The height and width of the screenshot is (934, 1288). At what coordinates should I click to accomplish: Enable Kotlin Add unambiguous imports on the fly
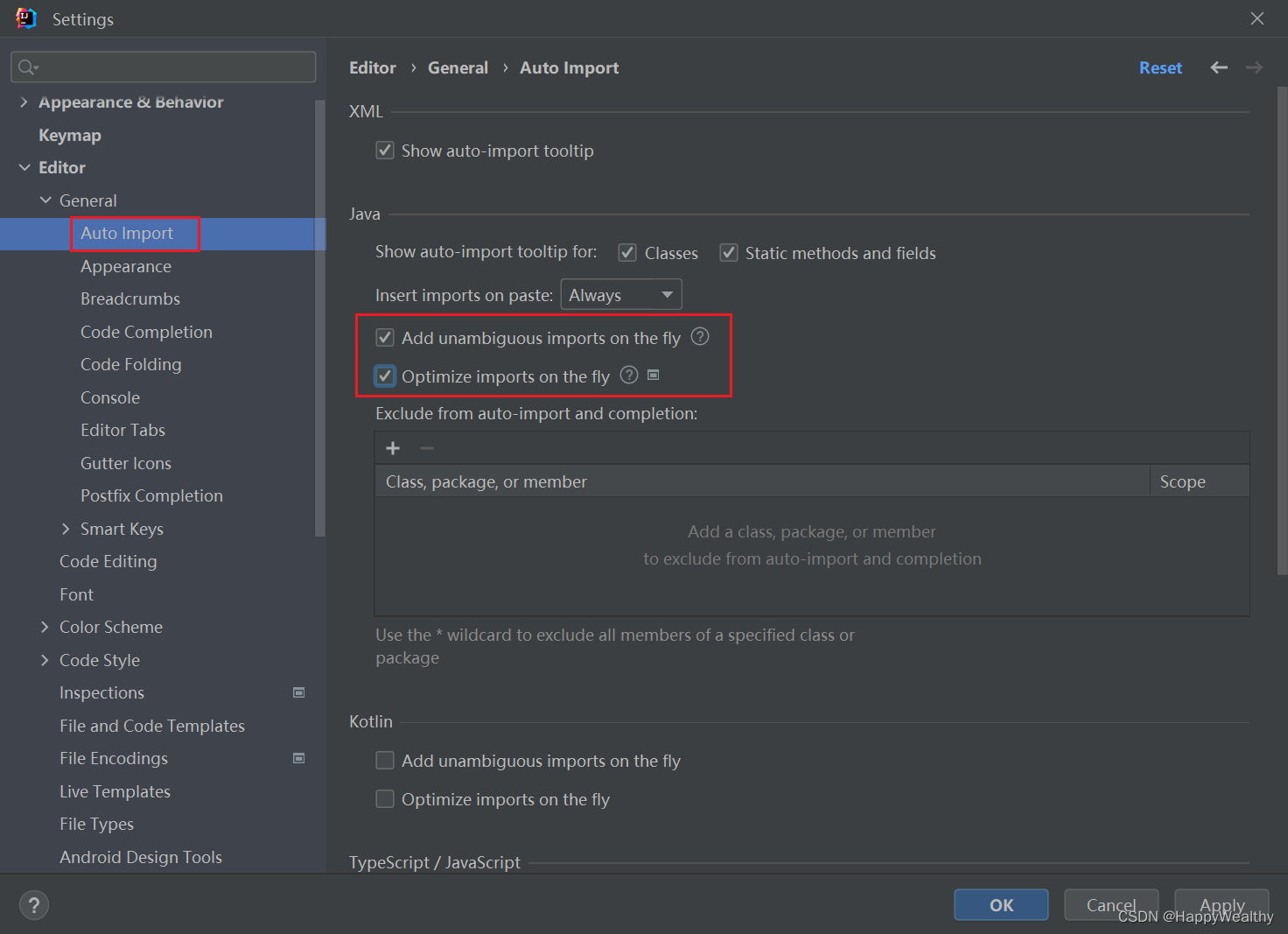click(x=385, y=761)
